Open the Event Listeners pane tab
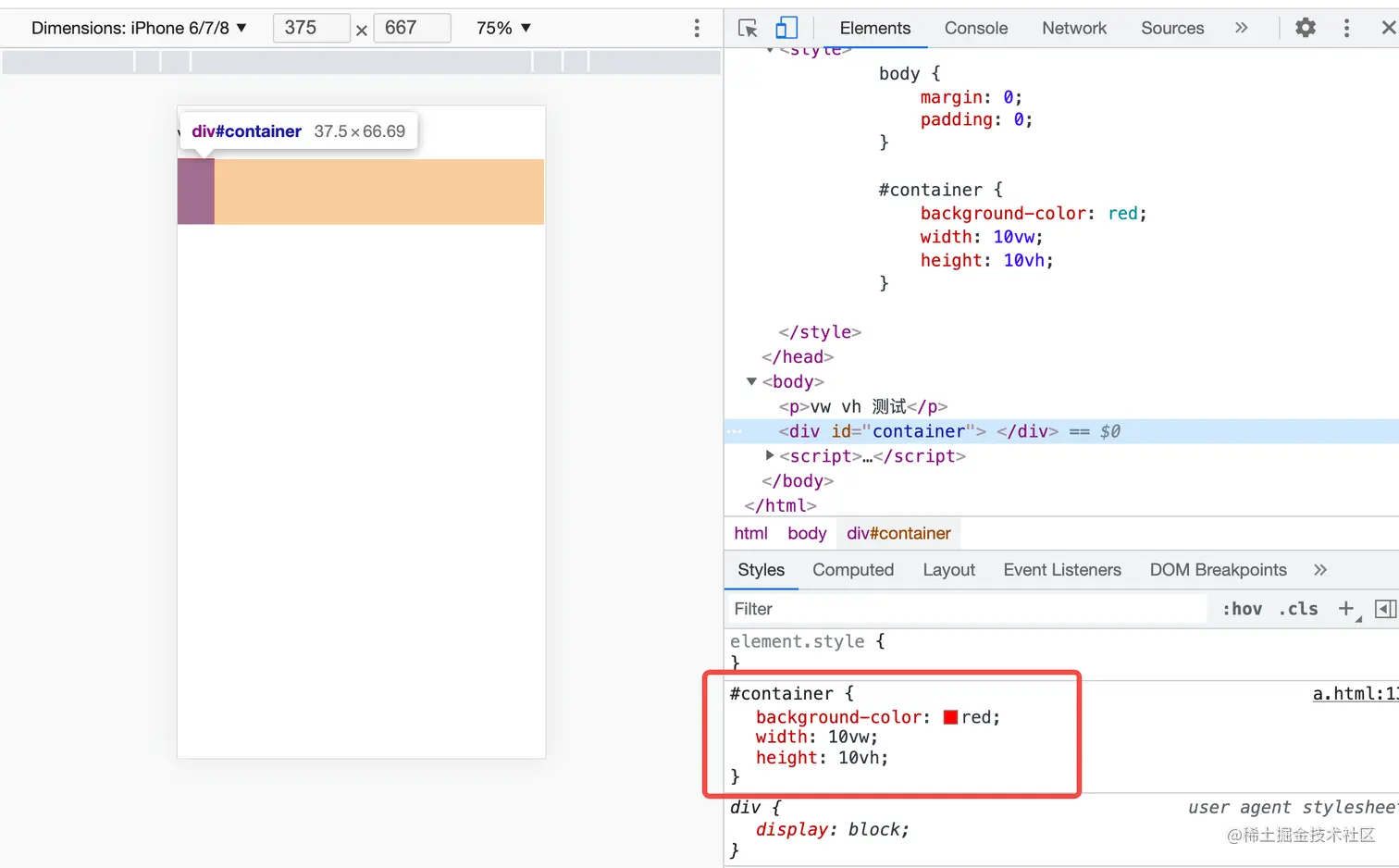1399x868 pixels. pos(1061,570)
